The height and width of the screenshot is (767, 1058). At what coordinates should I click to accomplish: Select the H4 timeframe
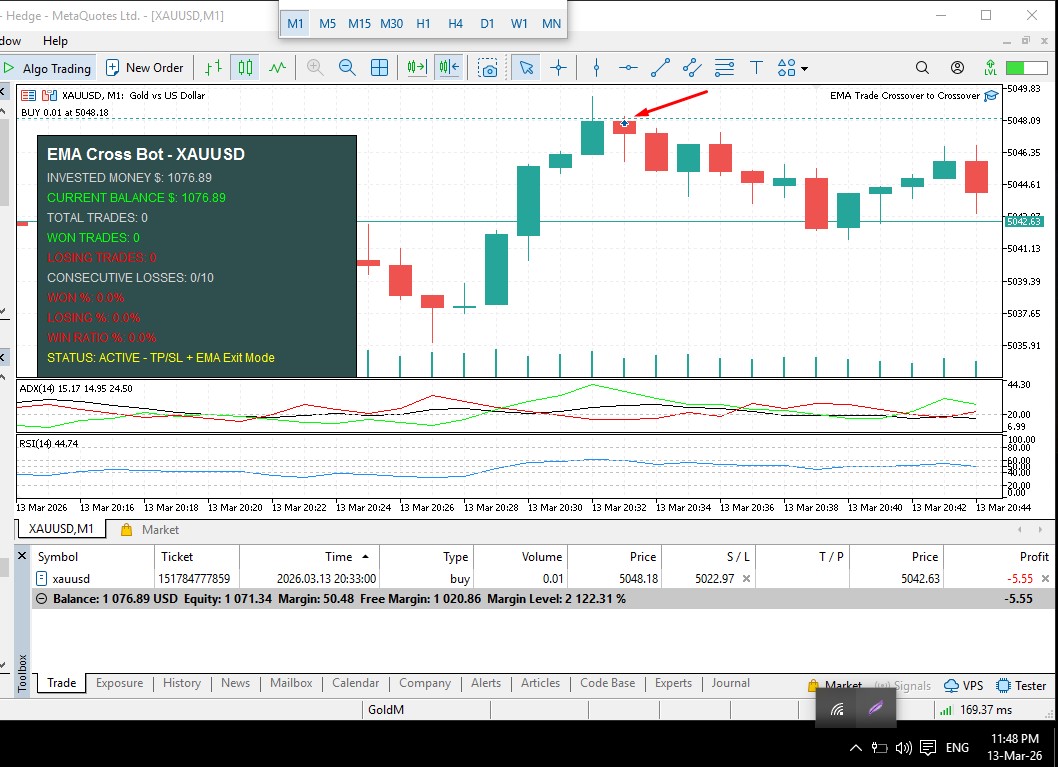tap(455, 24)
